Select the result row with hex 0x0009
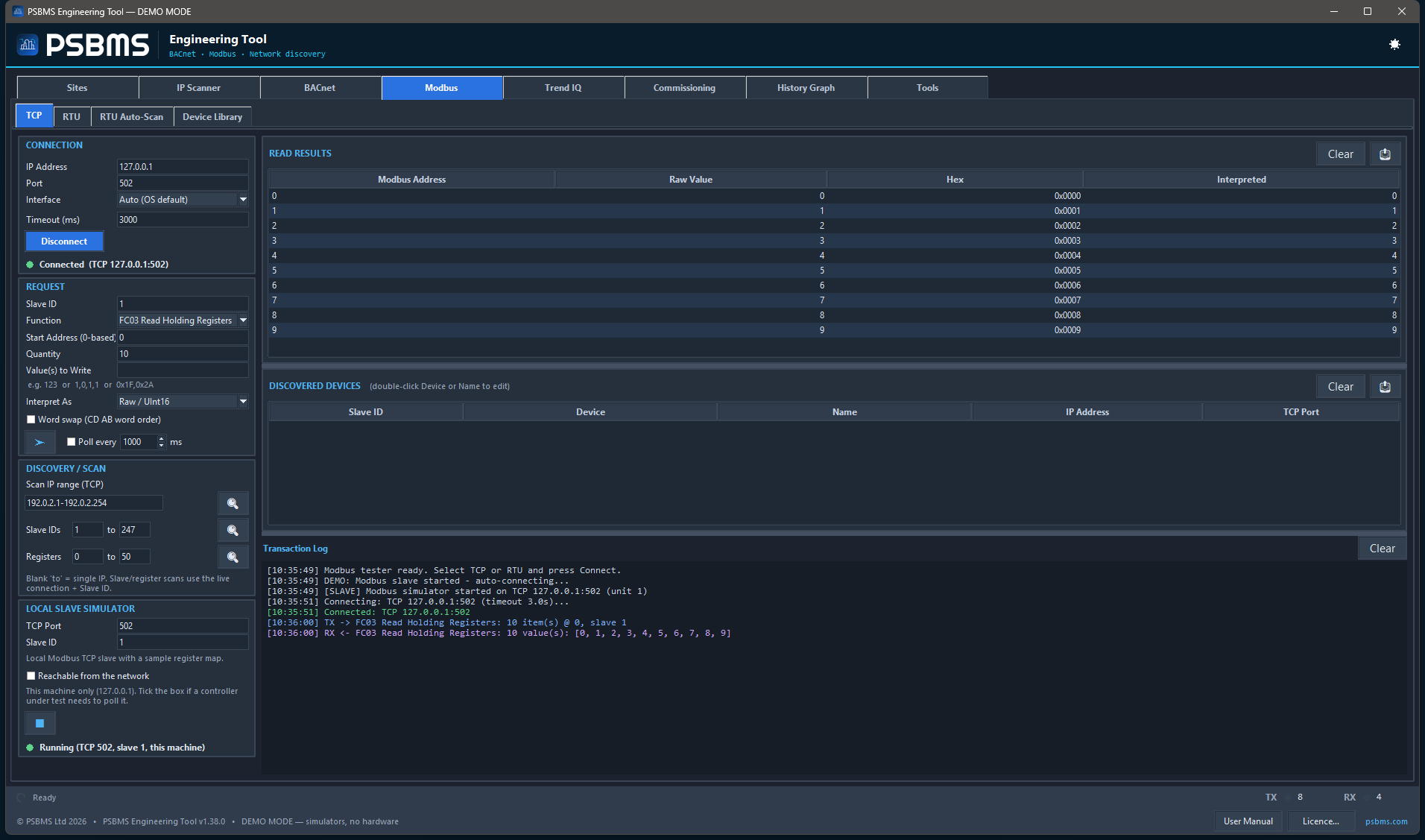Image resolution: width=1425 pixels, height=840 pixels. coord(834,330)
